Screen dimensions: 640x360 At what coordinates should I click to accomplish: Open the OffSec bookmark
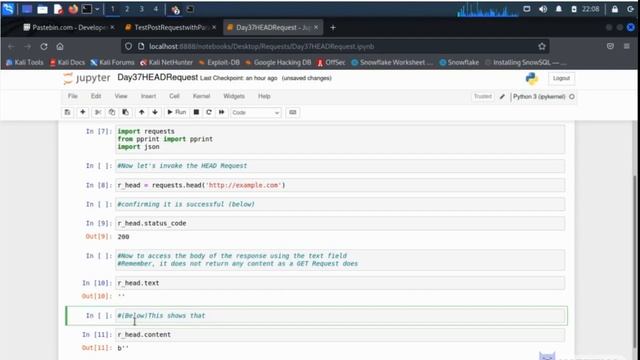(331, 62)
